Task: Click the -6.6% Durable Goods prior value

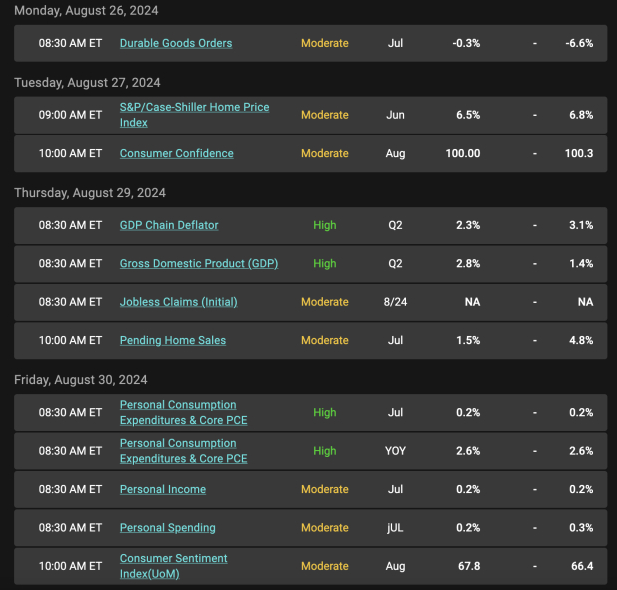Action: tap(579, 43)
